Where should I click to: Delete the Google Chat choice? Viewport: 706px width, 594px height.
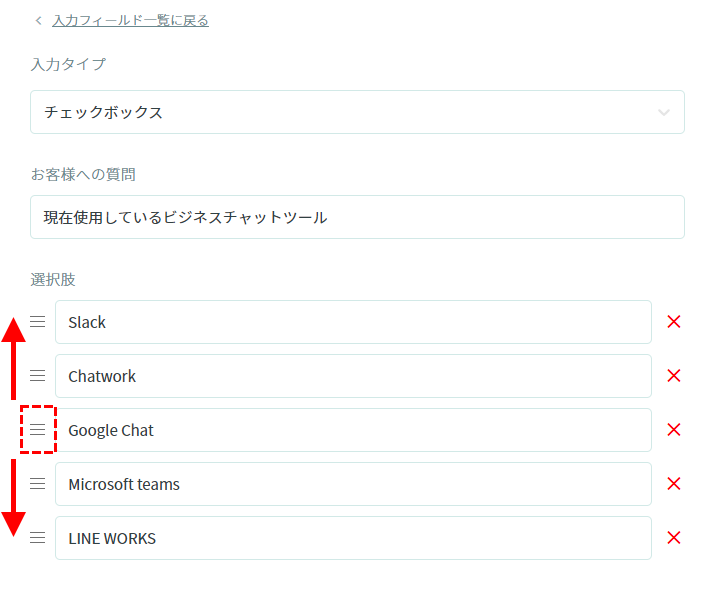[x=673, y=430]
